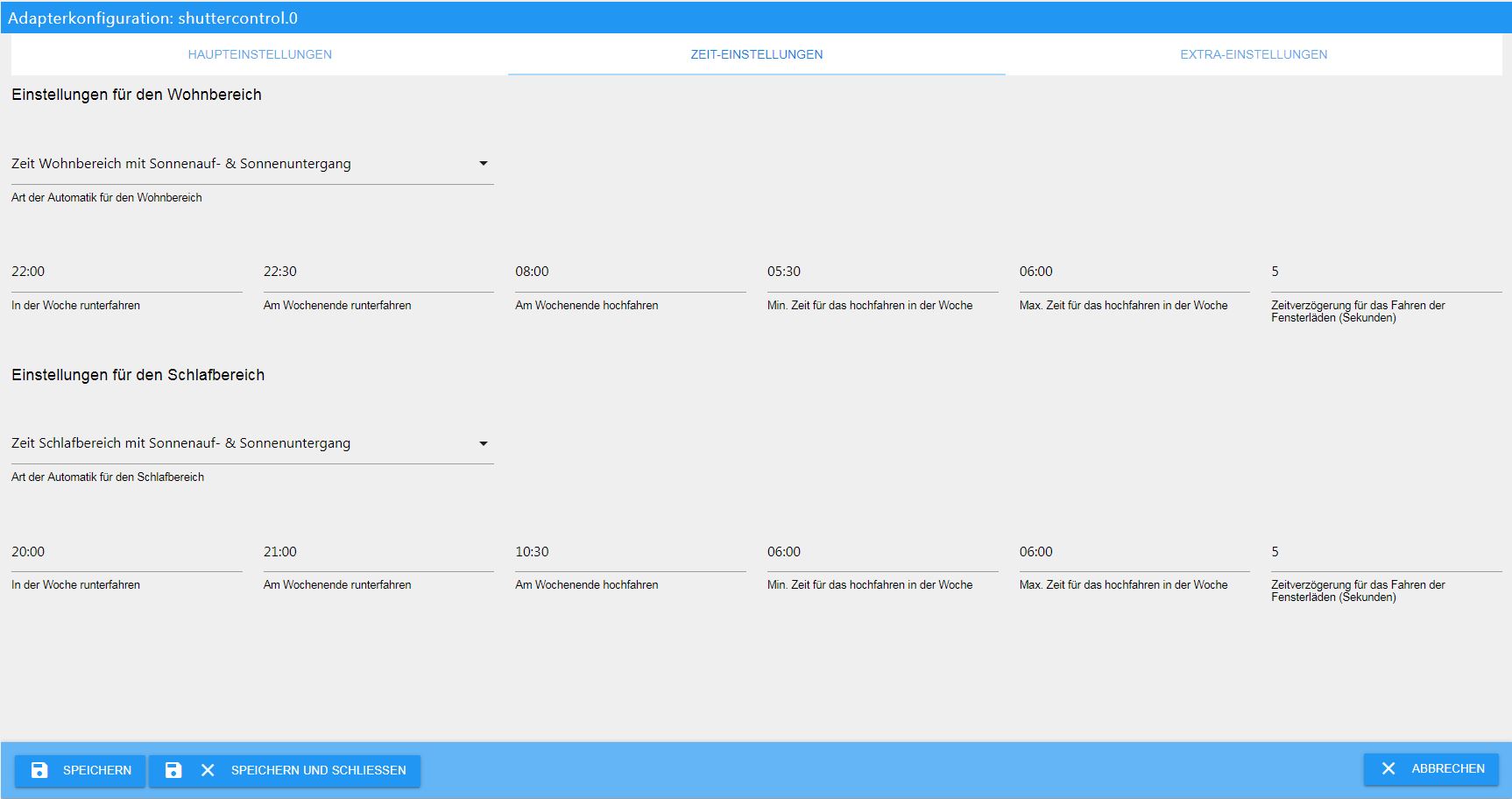Expand the Schlafbereich automatic type dropdown
The height and width of the screenshot is (799, 1512).
(x=252, y=443)
